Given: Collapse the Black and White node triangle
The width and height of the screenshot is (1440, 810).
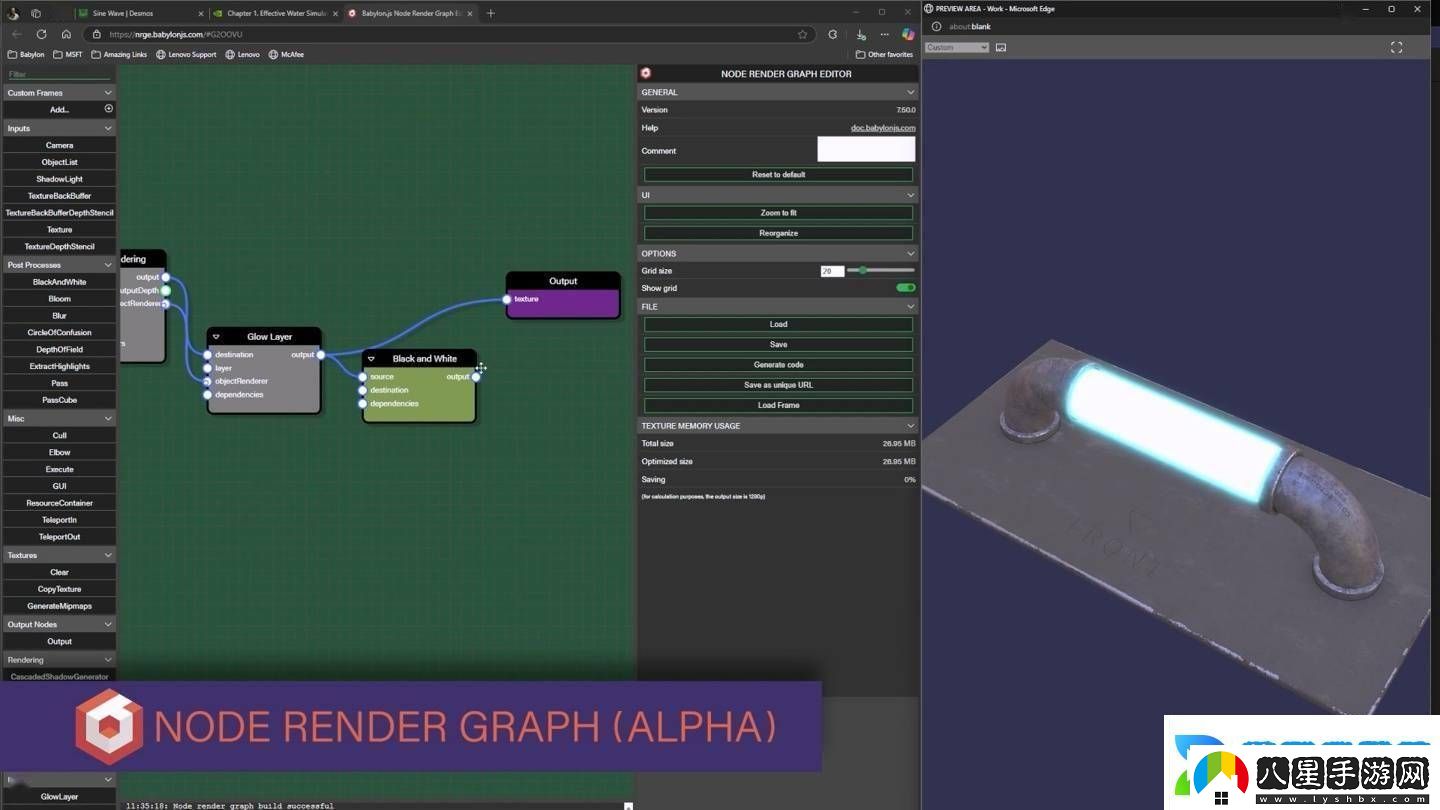Looking at the screenshot, I should [x=371, y=359].
